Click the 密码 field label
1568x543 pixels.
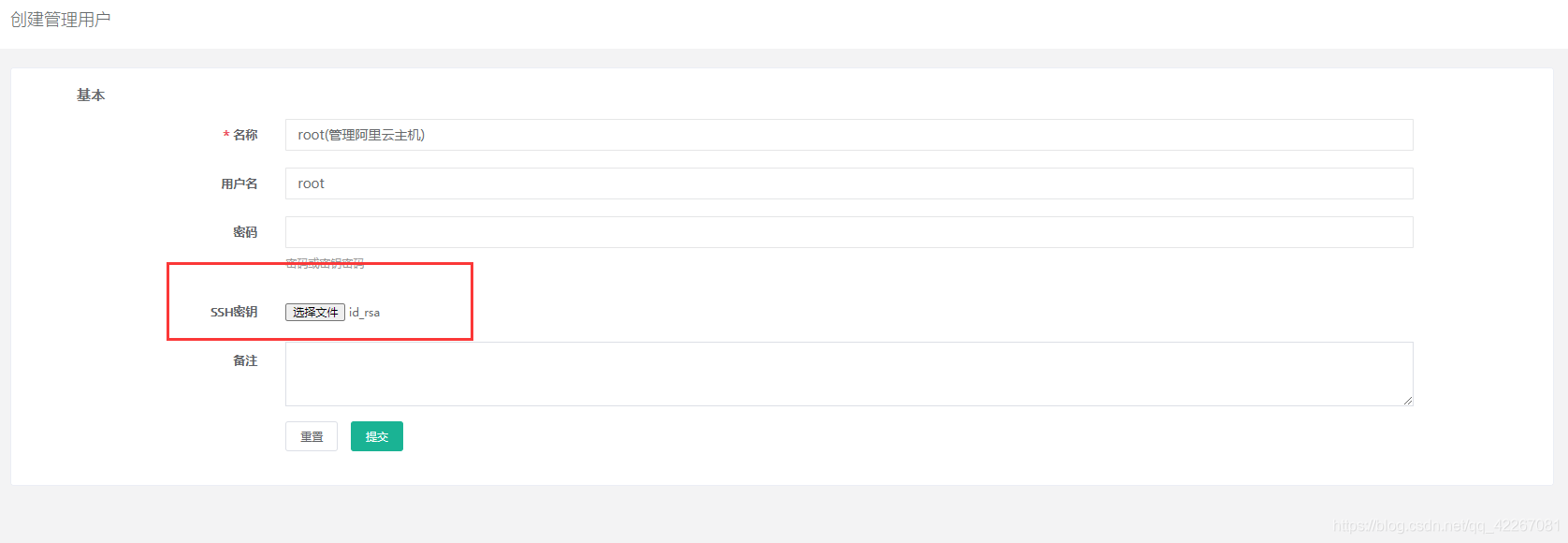click(x=245, y=232)
